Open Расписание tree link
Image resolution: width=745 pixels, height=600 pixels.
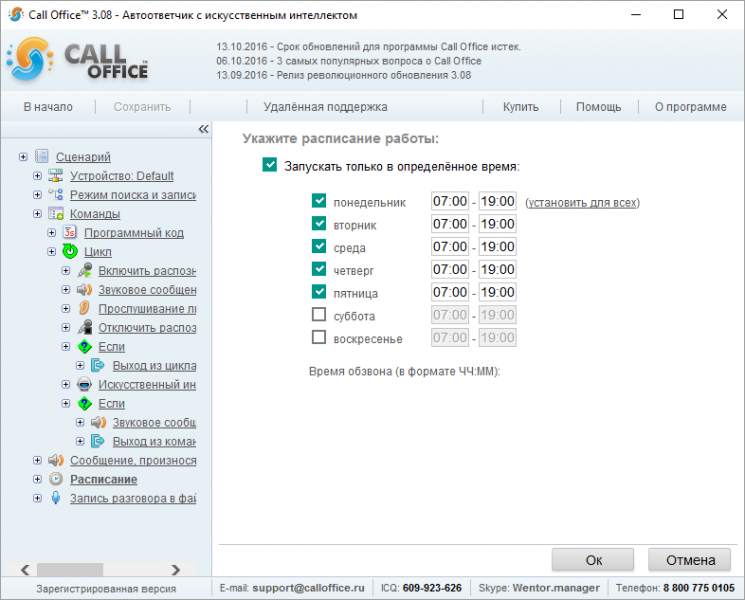tap(104, 479)
